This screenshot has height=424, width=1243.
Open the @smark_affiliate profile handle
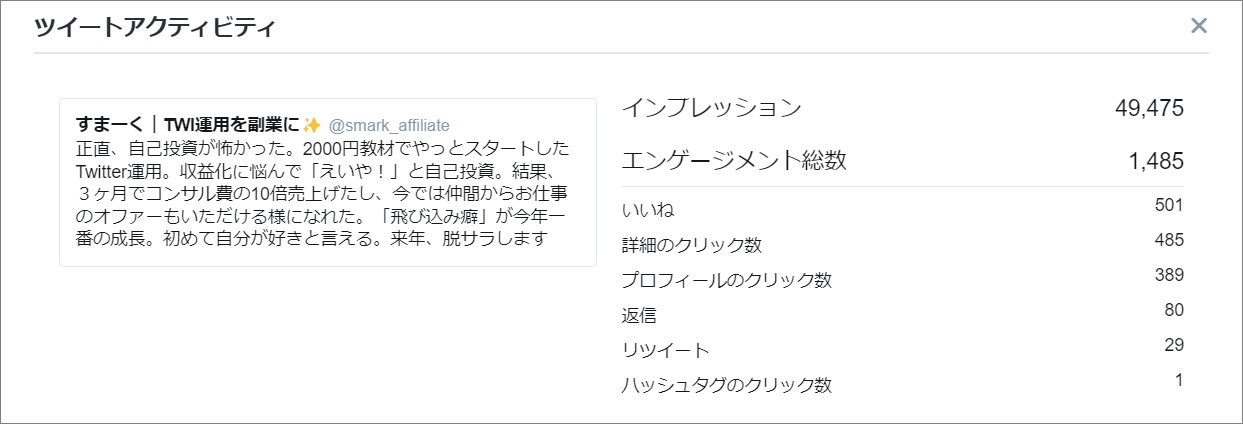[389, 125]
